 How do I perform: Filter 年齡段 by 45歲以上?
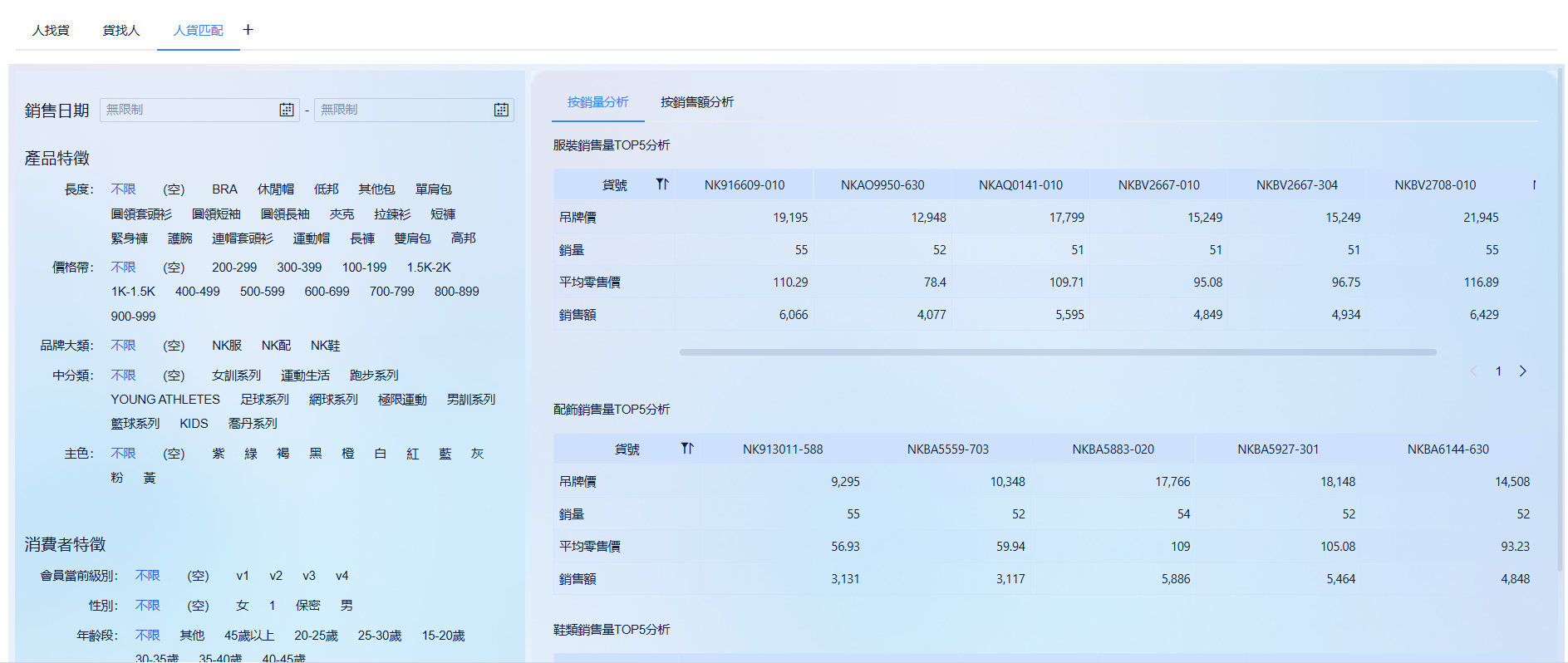[249, 636]
